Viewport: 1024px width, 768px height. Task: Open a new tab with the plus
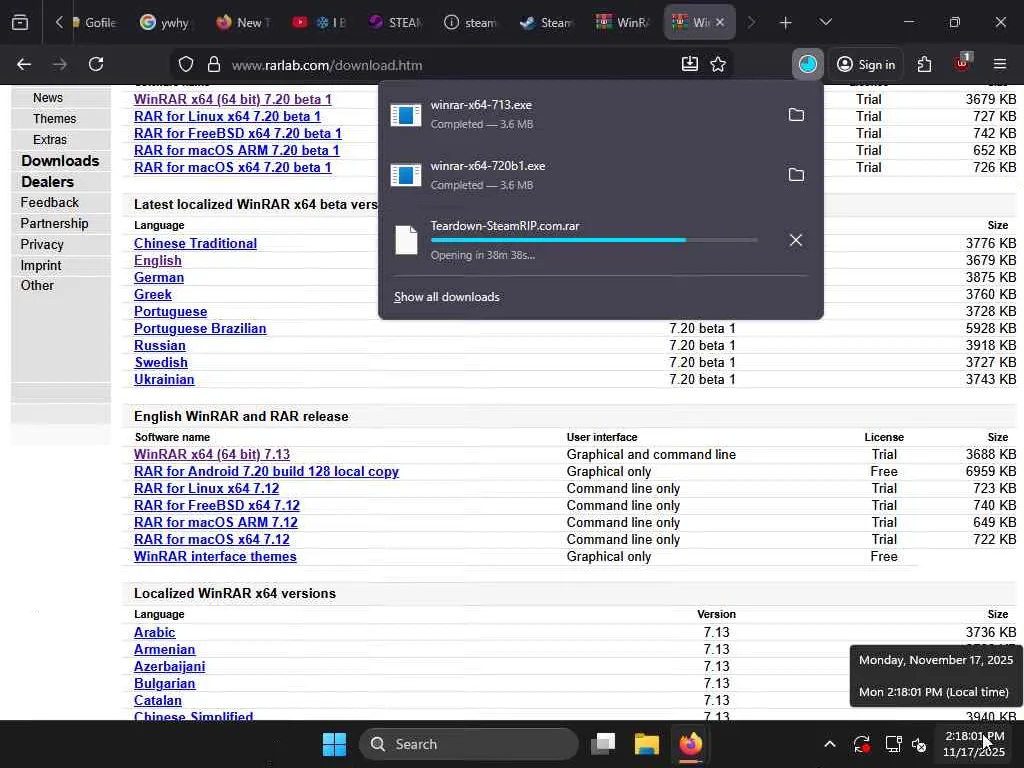(x=785, y=23)
